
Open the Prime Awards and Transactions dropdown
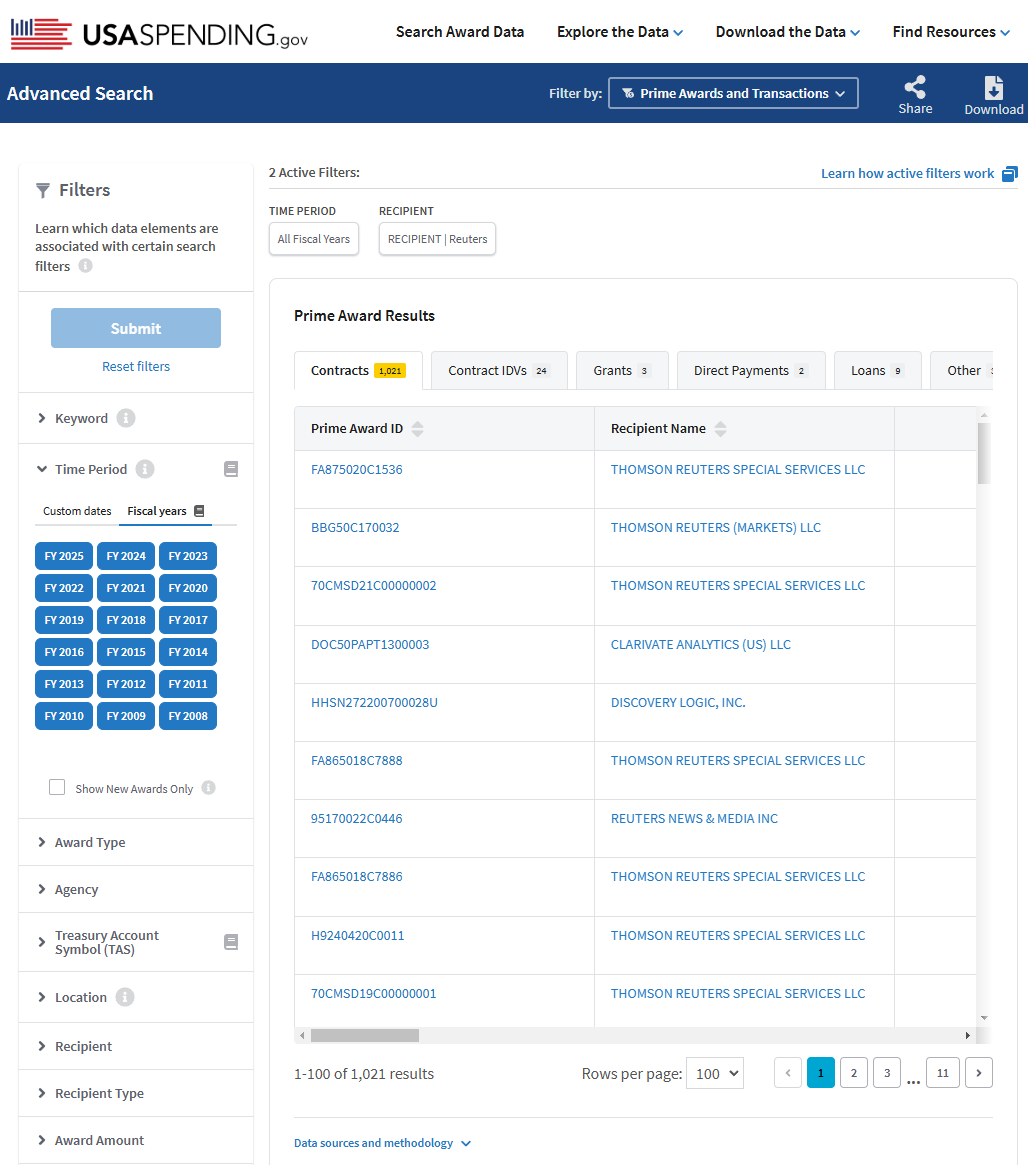[x=733, y=93]
